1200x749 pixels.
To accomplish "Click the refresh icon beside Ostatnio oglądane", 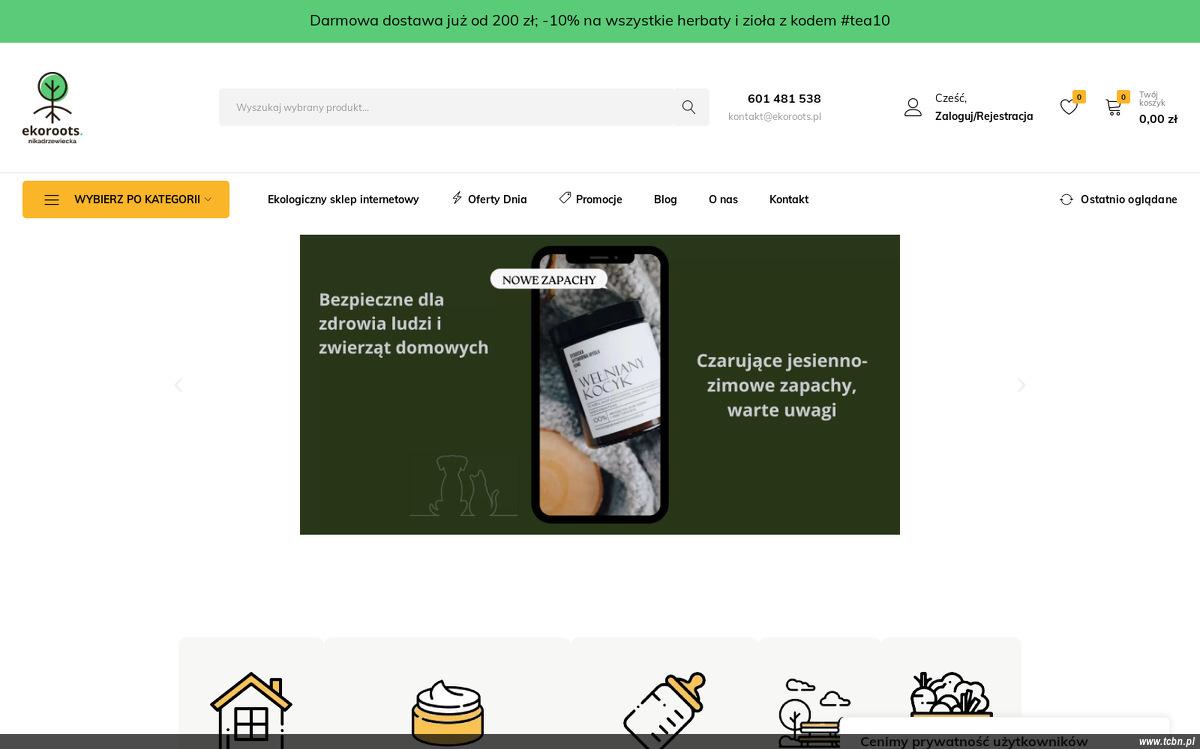I will 1066,200.
